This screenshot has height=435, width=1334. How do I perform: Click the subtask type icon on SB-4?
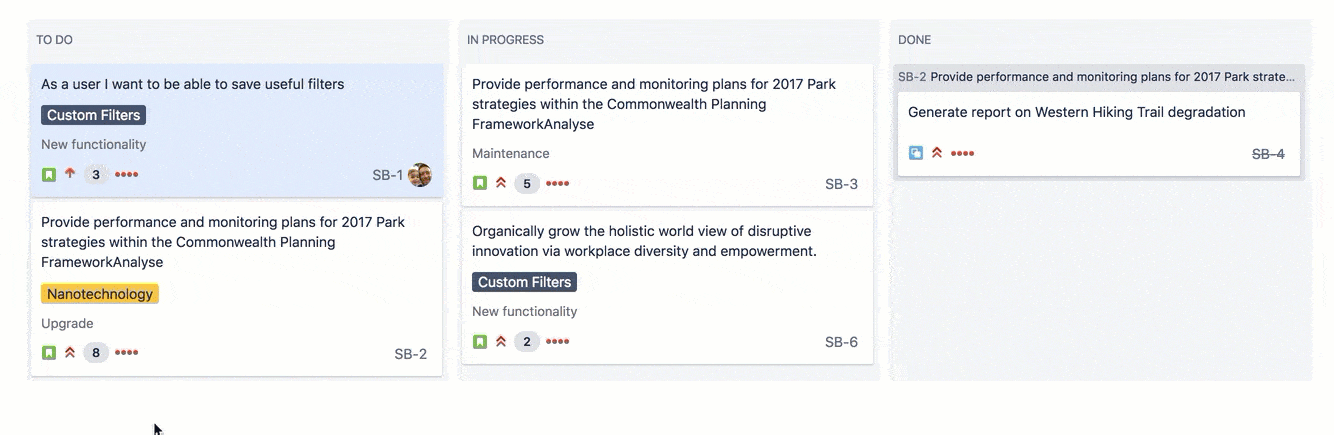[x=916, y=153]
